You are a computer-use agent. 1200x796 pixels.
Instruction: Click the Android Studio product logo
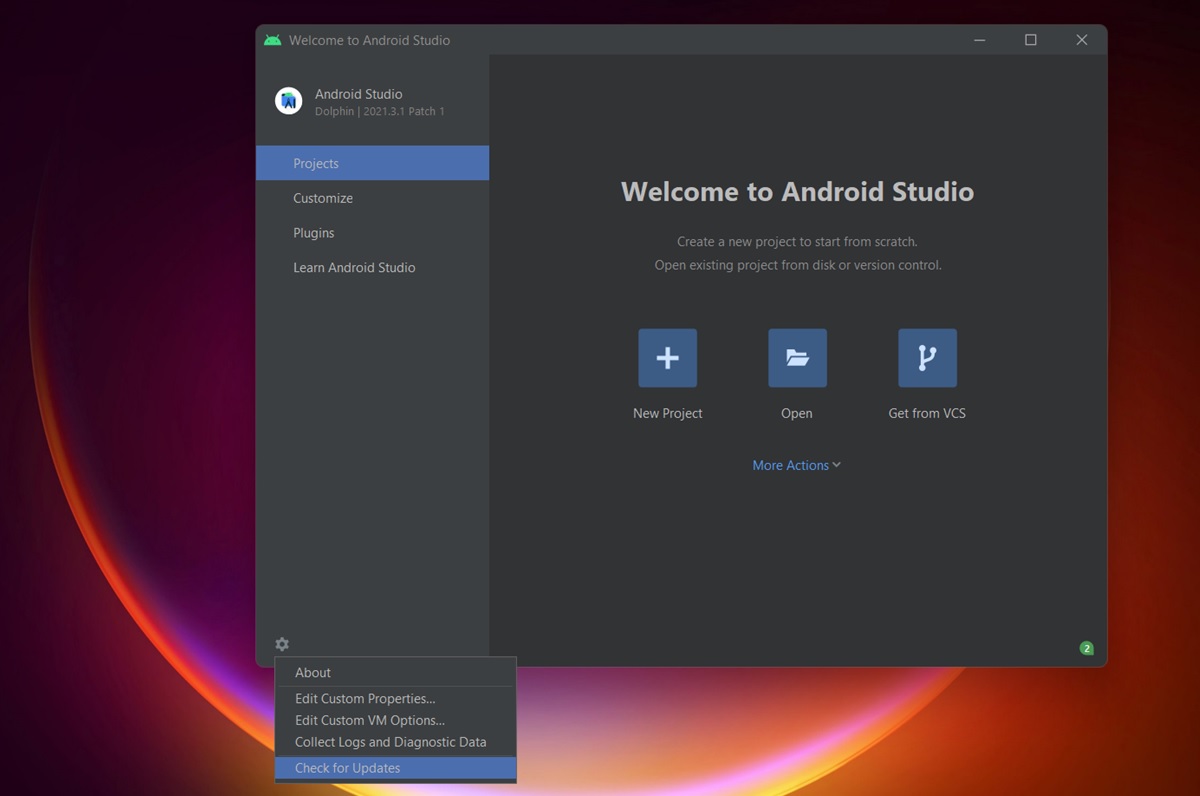[289, 100]
